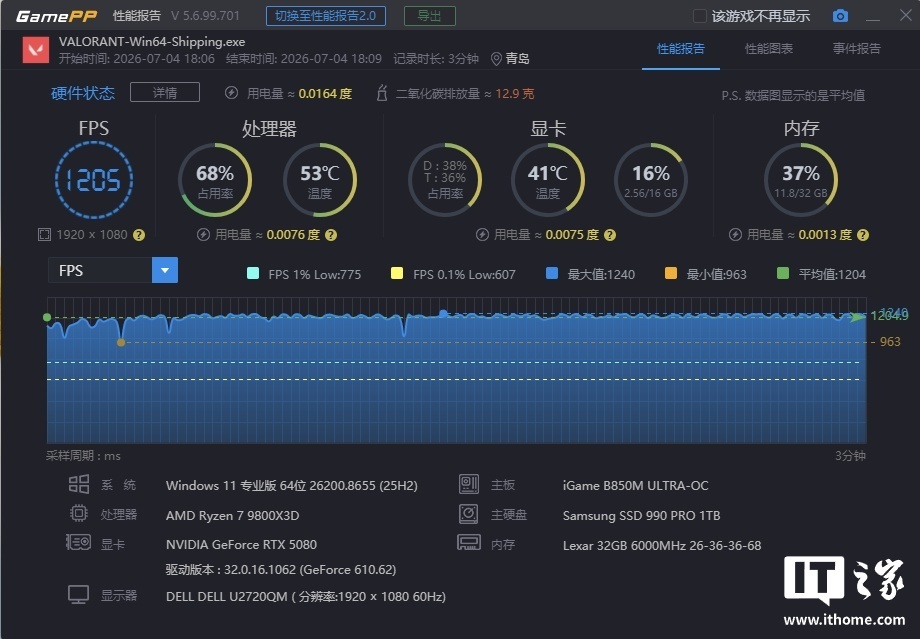Click help icon next to memory 0.0013 度
The height and width of the screenshot is (639, 920).
pyautogui.click(x=862, y=235)
